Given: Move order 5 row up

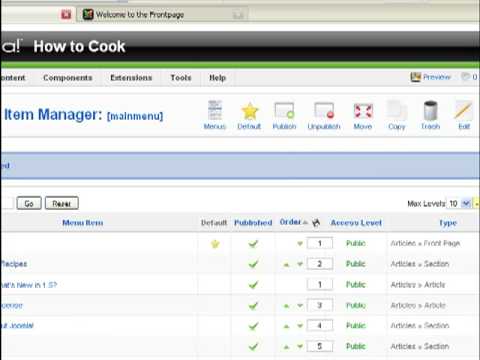Looking at the screenshot, I should (x=286, y=347).
